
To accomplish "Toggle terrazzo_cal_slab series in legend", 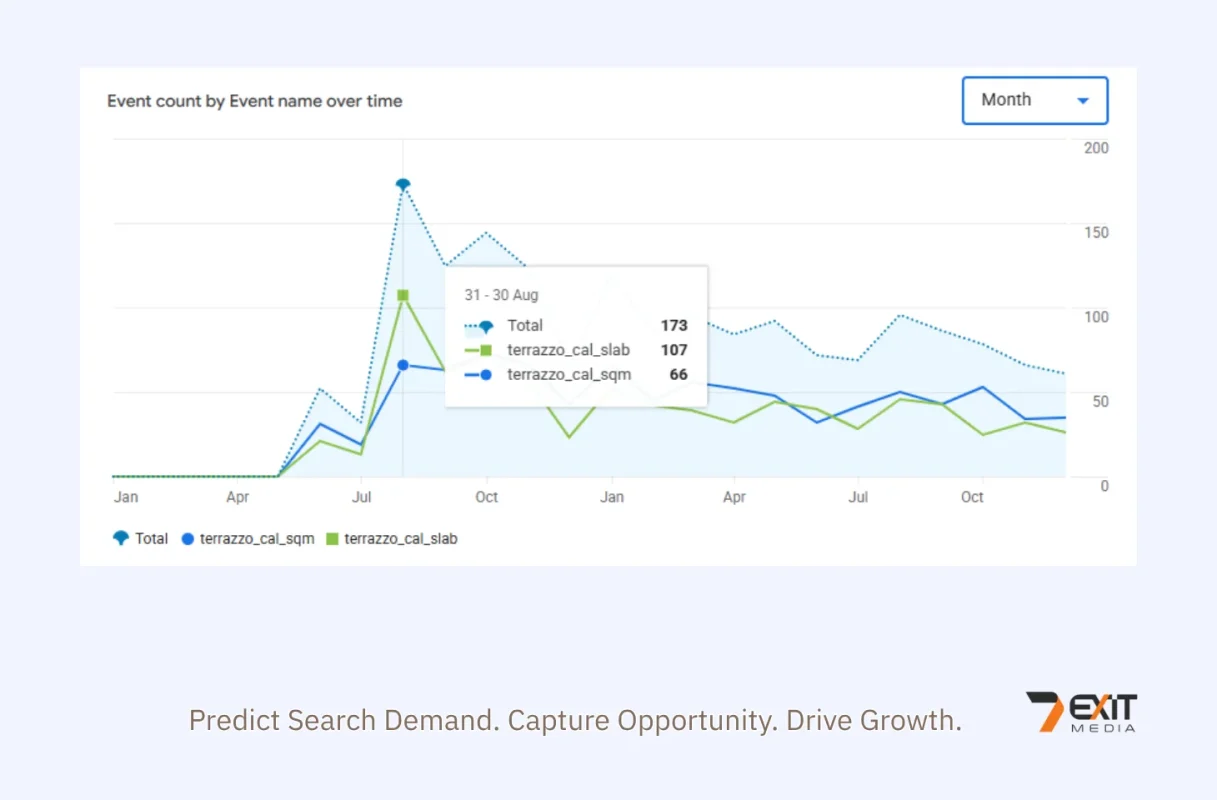I will (x=392, y=538).
